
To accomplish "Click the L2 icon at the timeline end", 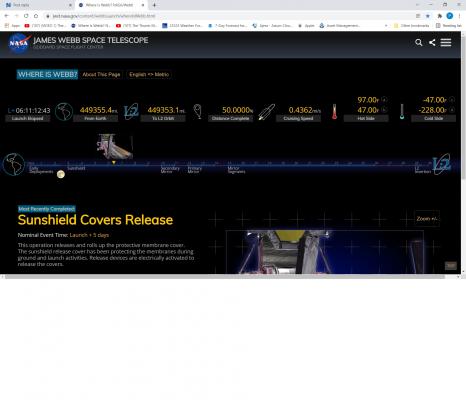I will pyautogui.click(x=442, y=164).
